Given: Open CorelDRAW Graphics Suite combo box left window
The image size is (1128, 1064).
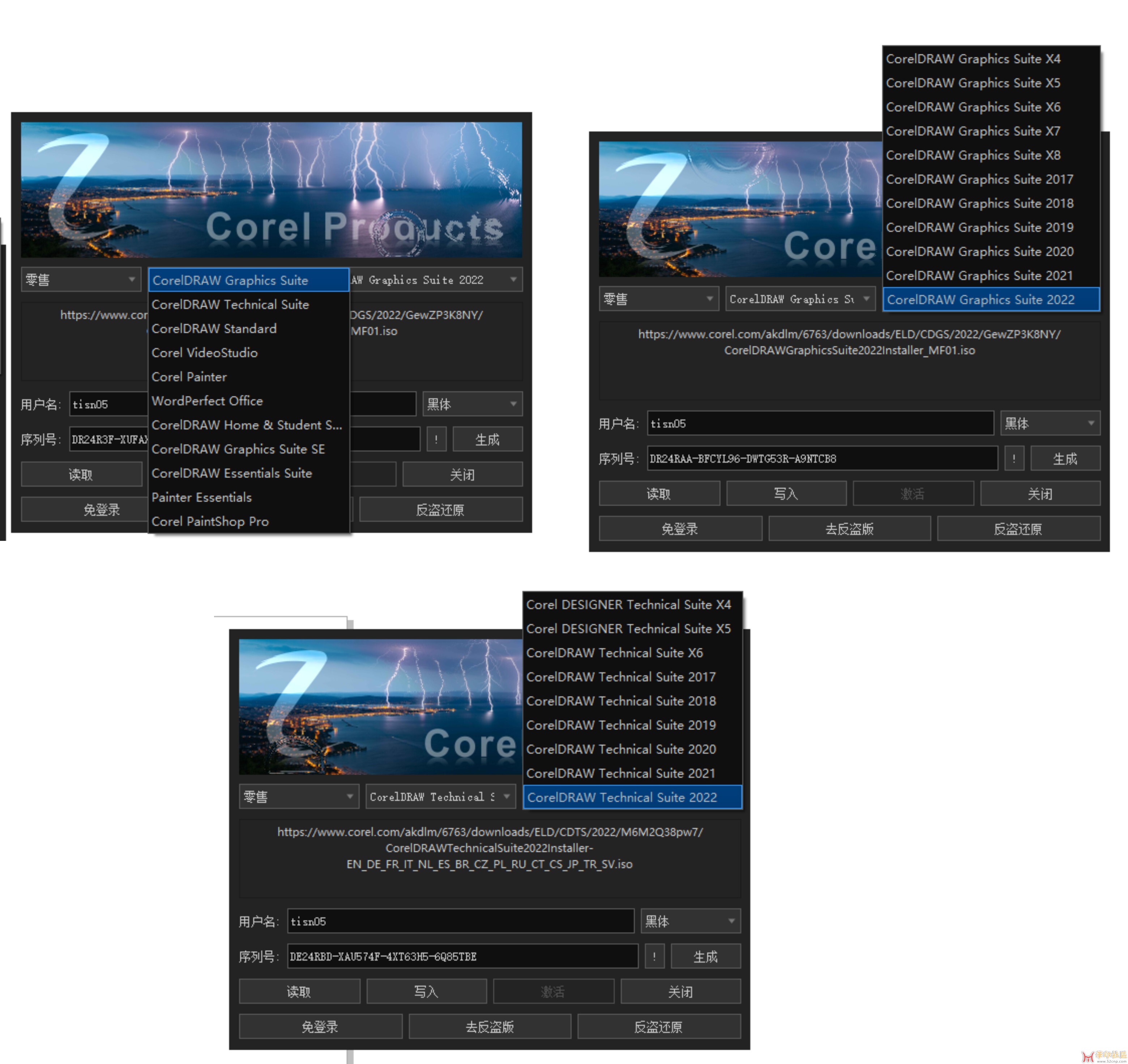Looking at the screenshot, I should [248, 280].
